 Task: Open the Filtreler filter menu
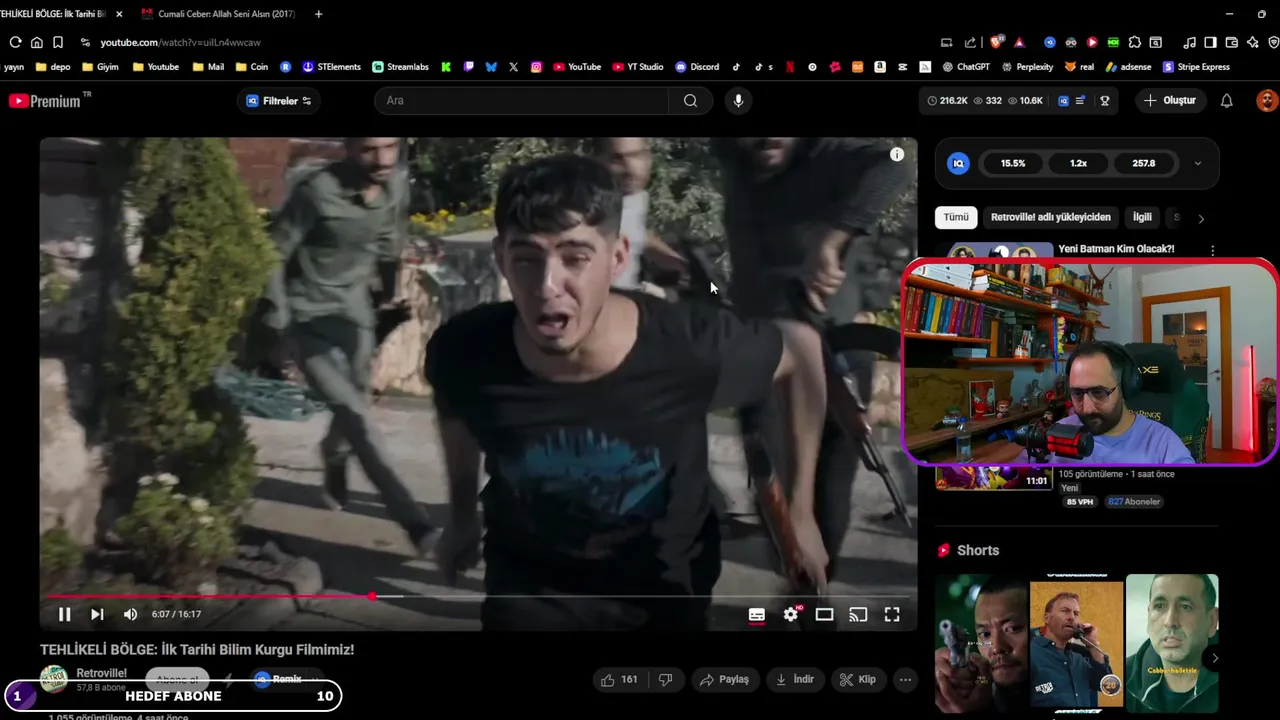(x=279, y=101)
